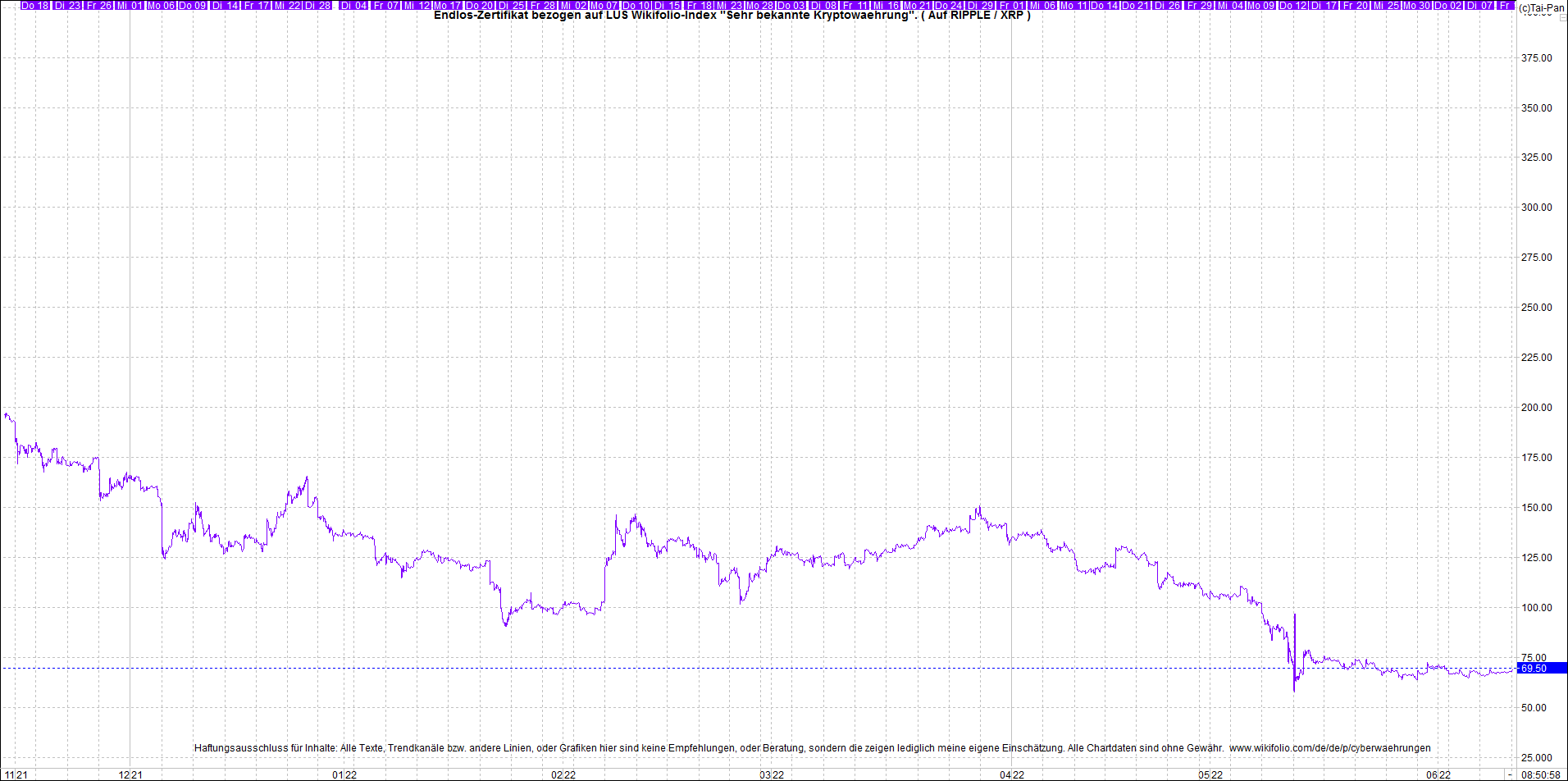Click the chart title about RIPPLE / XRP
The width and height of the screenshot is (1568, 781).
[x=732, y=15]
